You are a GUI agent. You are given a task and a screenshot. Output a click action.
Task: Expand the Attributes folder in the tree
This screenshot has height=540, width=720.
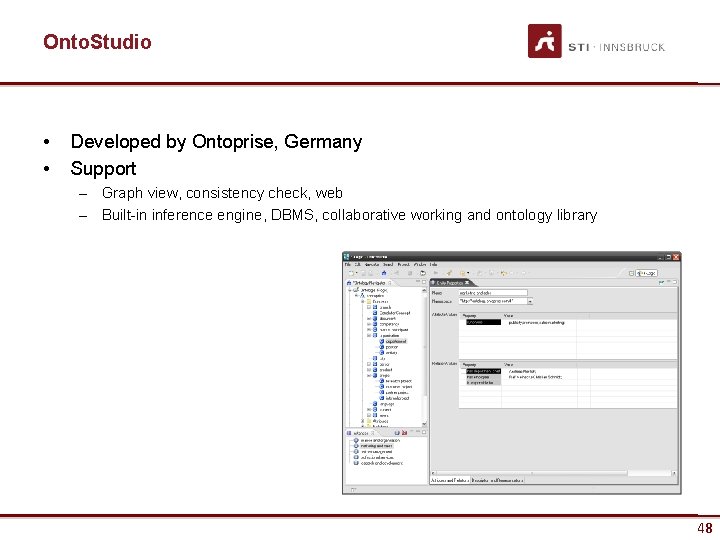(x=362, y=421)
